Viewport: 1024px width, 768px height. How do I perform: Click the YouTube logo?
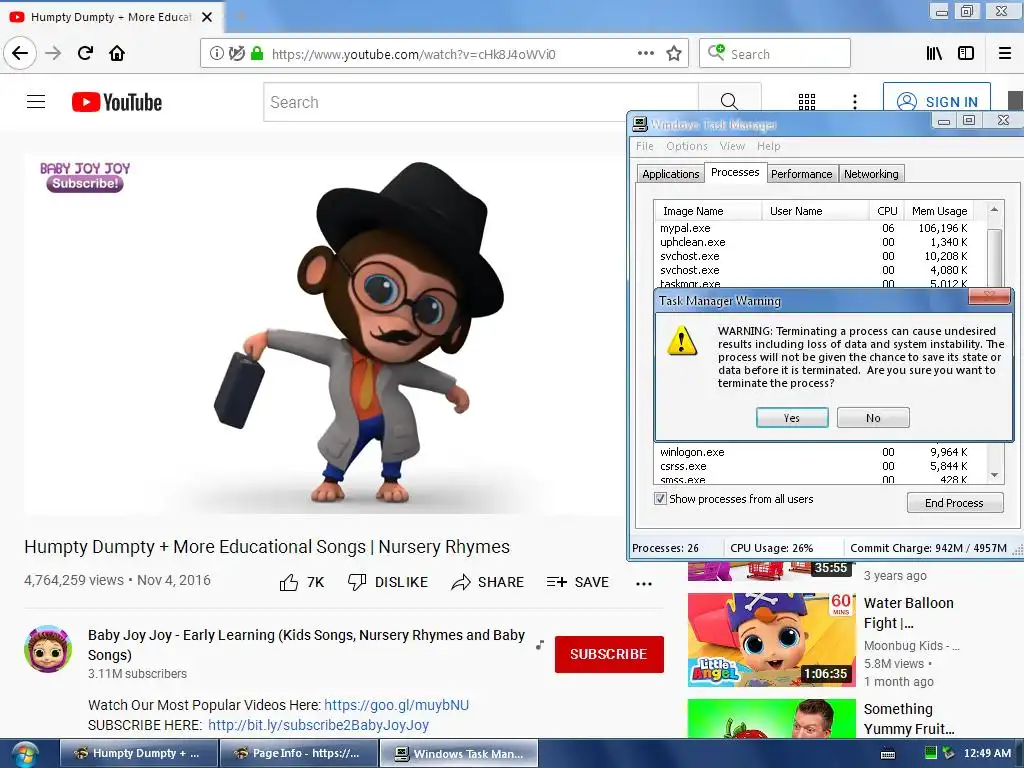pyautogui.click(x=117, y=102)
